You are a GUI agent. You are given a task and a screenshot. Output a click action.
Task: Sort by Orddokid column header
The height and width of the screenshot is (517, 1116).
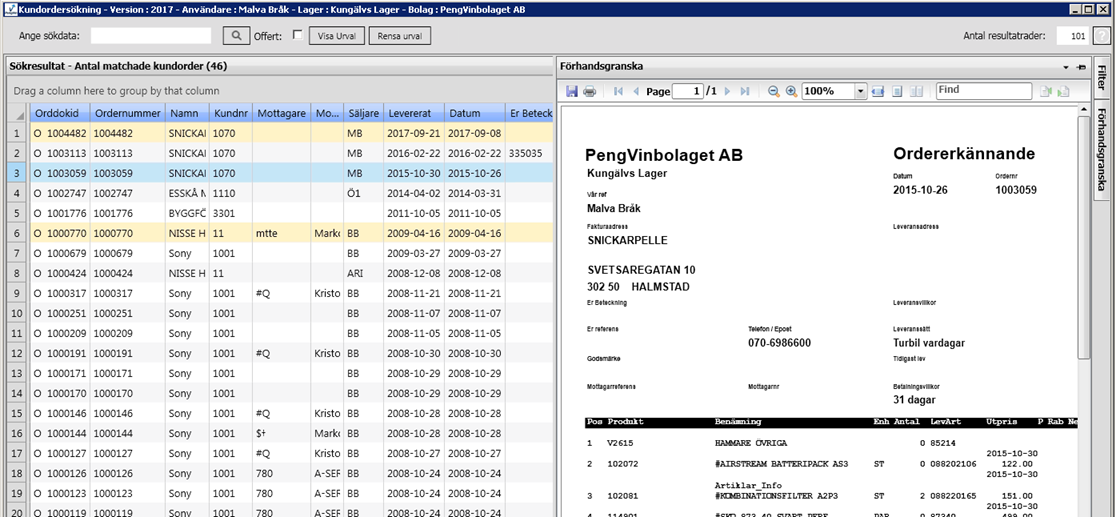62,113
